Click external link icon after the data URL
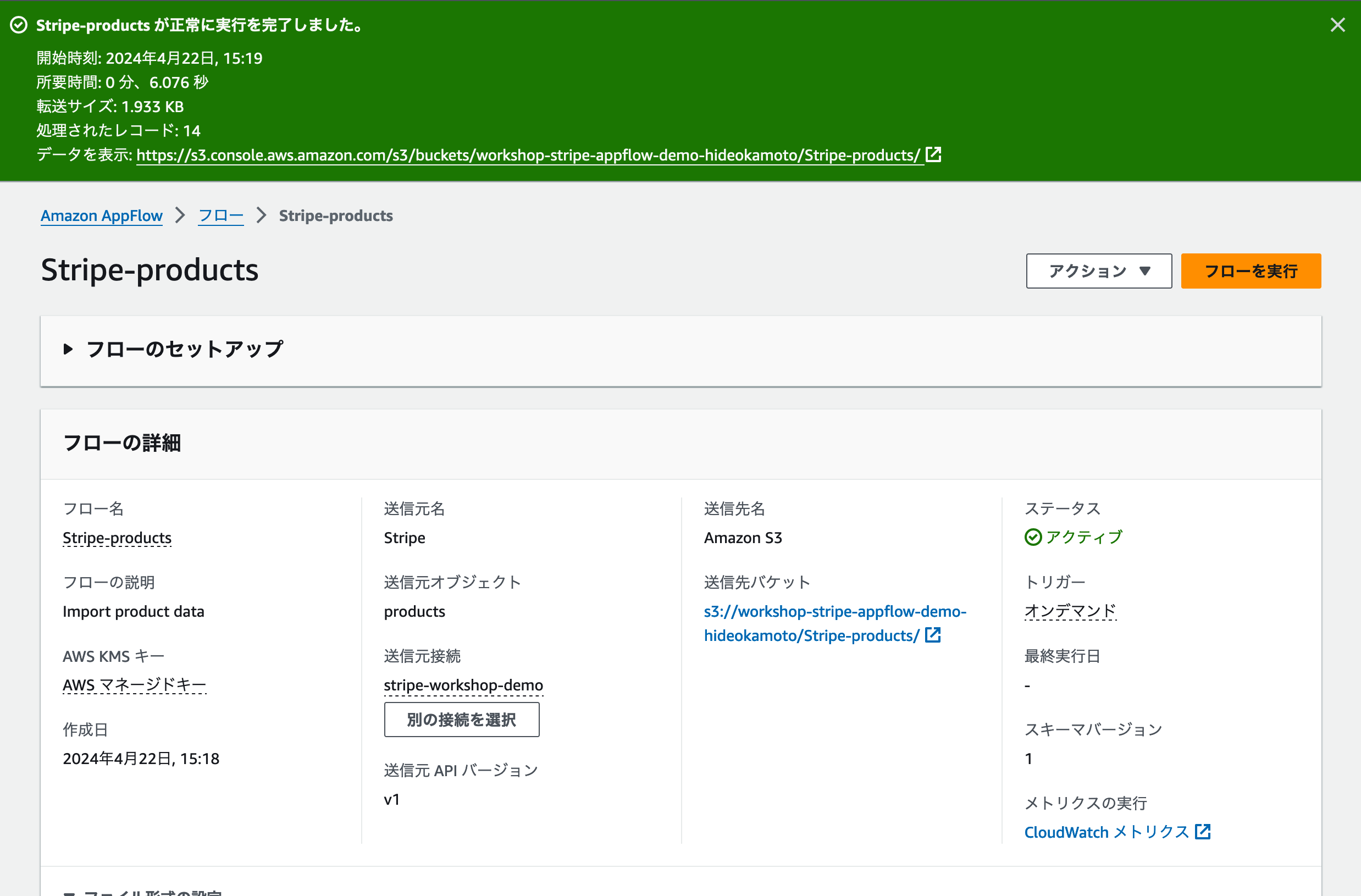The image size is (1361, 896). pos(933,154)
